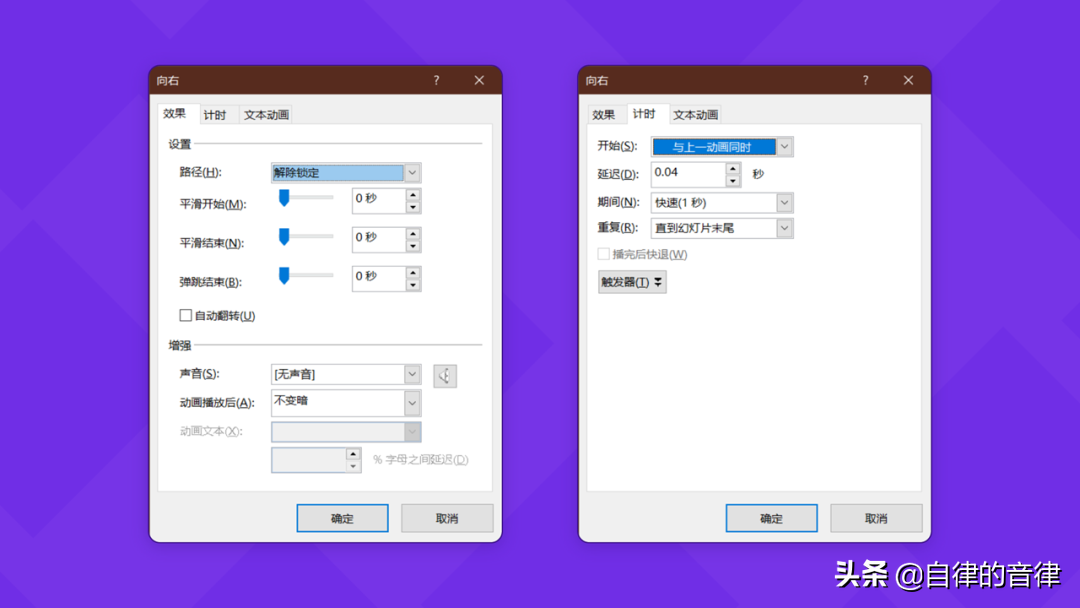Click the 平滑结束 slider handle

point(284,238)
